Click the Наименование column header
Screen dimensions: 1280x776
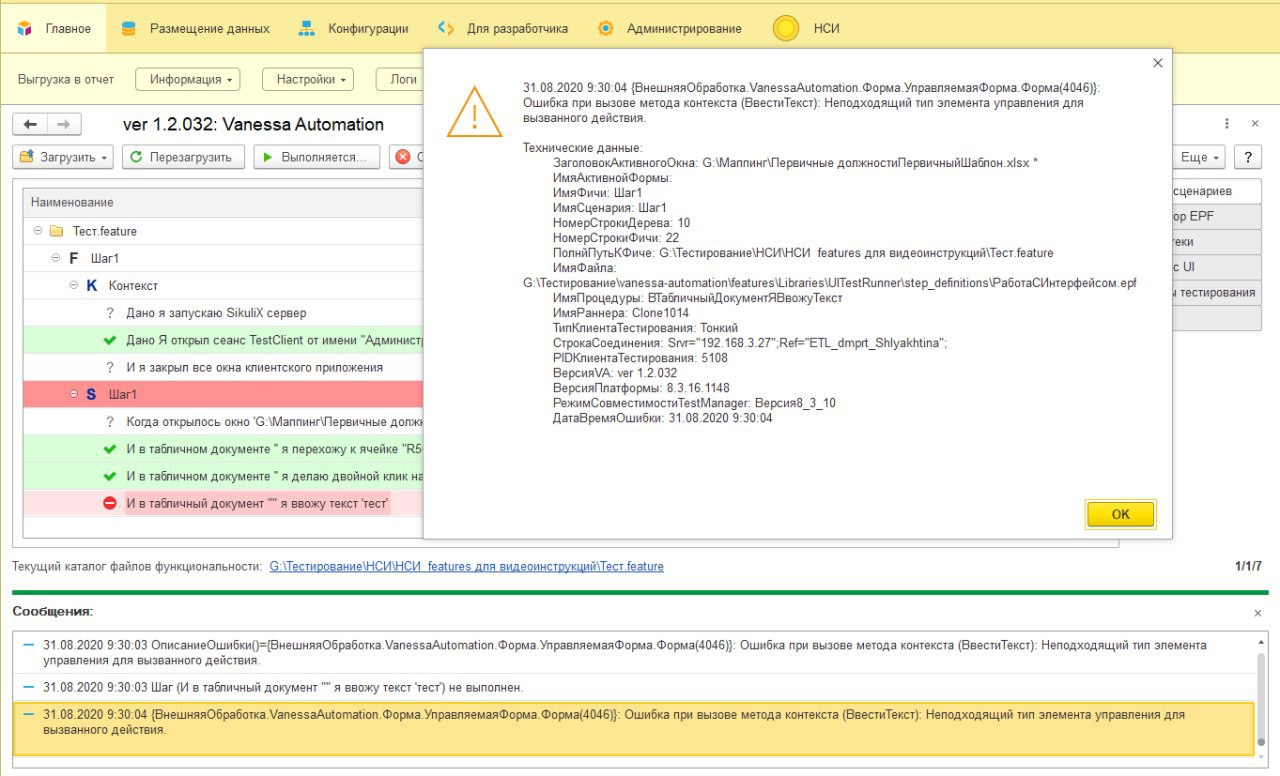click(x=223, y=203)
